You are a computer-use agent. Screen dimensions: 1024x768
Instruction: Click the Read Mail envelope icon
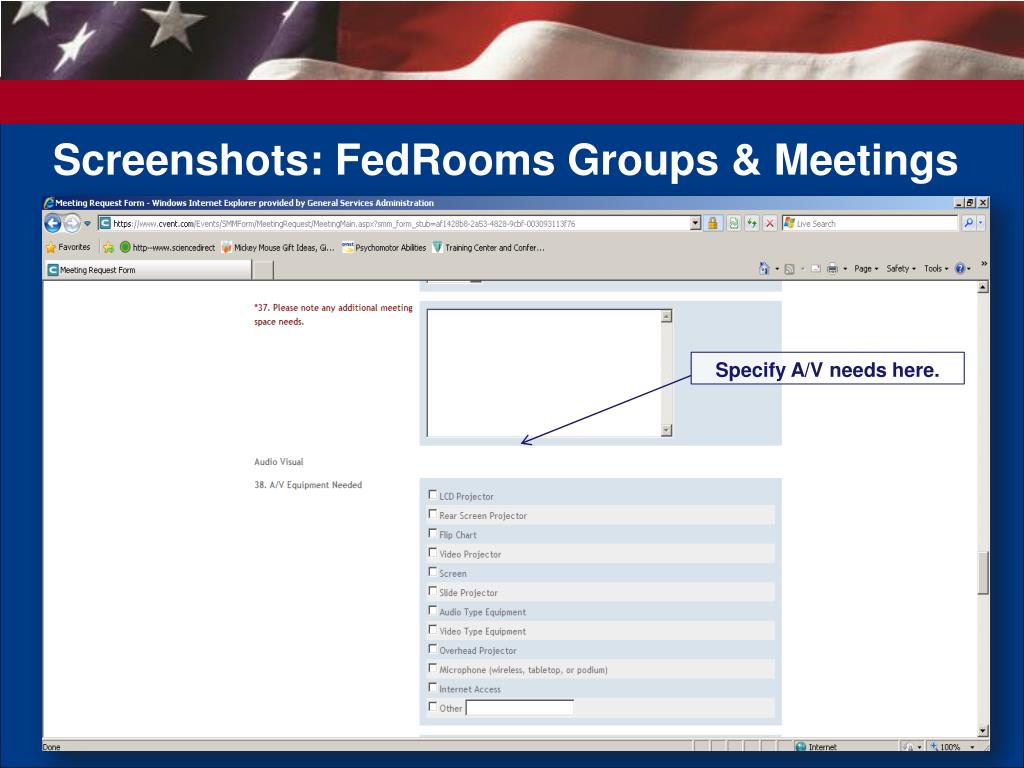(816, 268)
